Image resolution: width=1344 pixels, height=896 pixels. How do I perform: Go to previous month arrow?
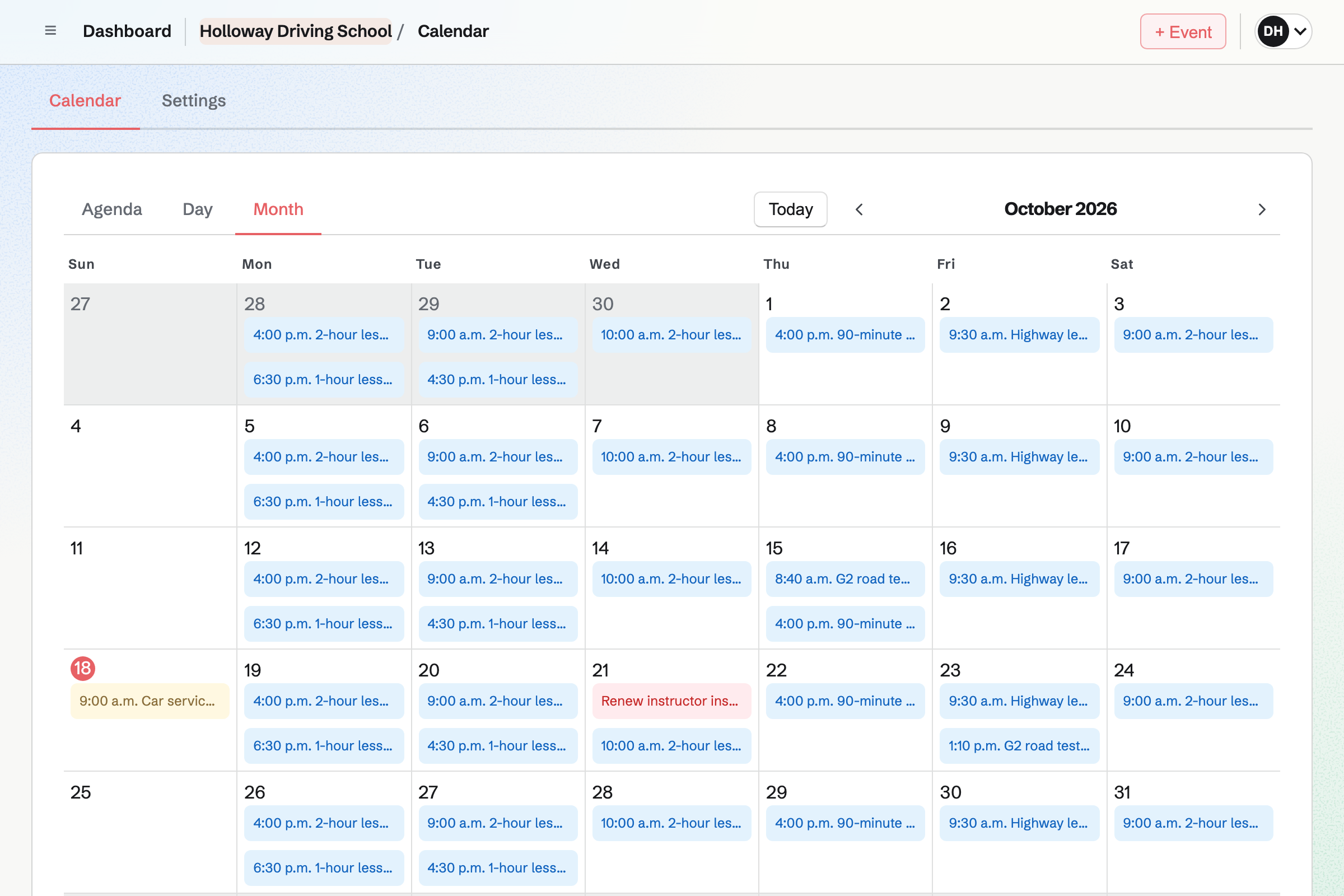pyautogui.click(x=859, y=209)
